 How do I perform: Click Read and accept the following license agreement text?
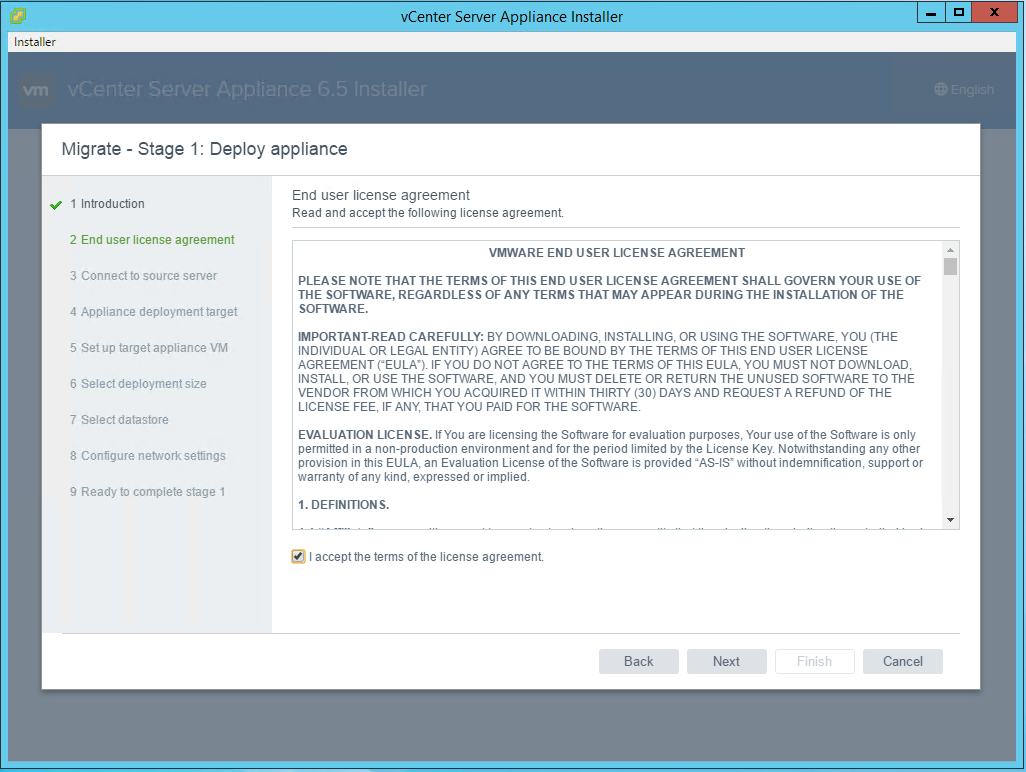pyautogui.click(x=427, y=213)
